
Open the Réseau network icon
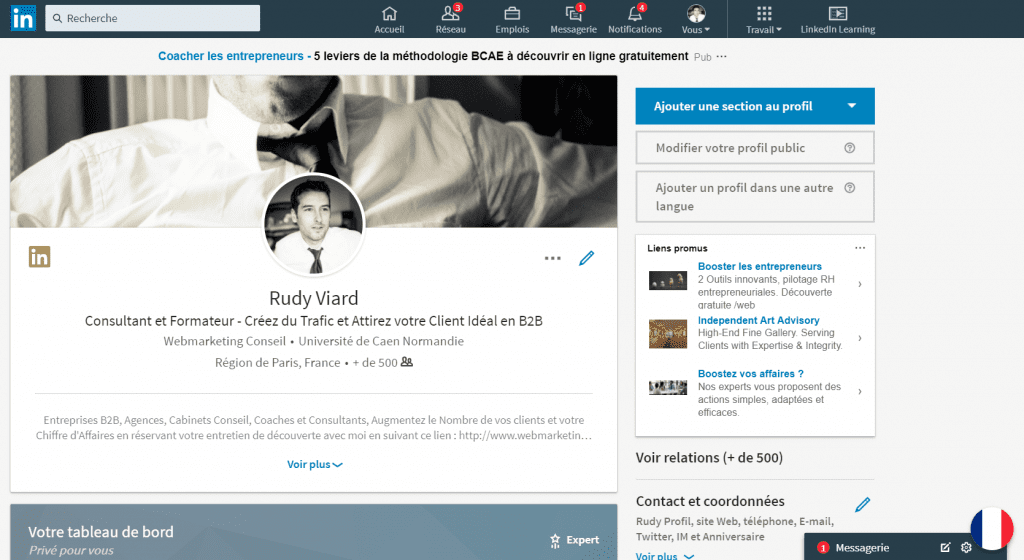[x=451, y=20]
